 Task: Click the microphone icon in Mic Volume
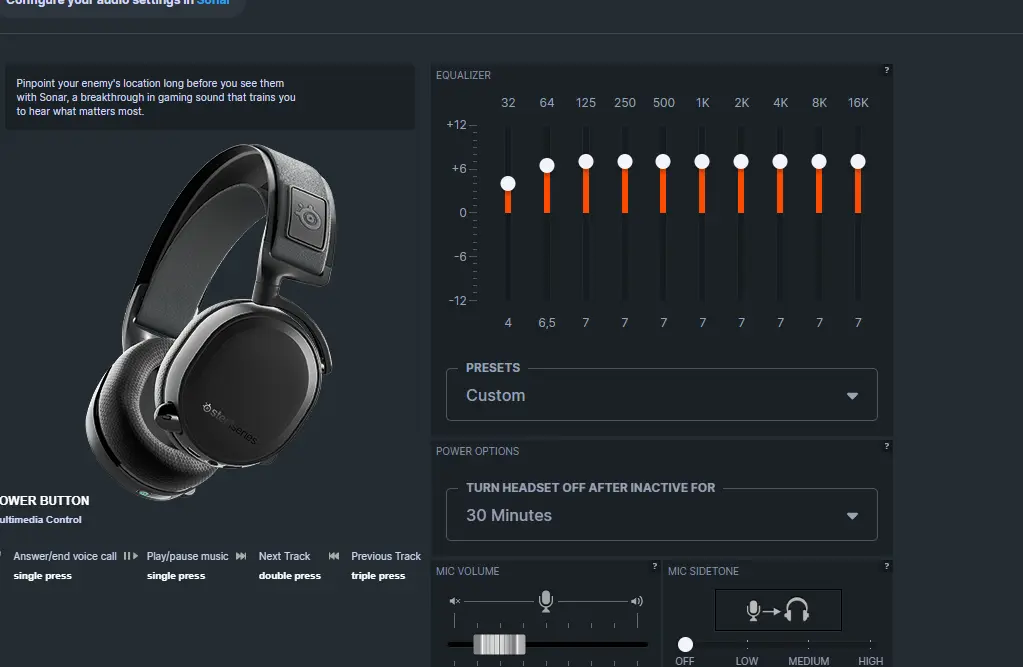(x=546, y=601)
